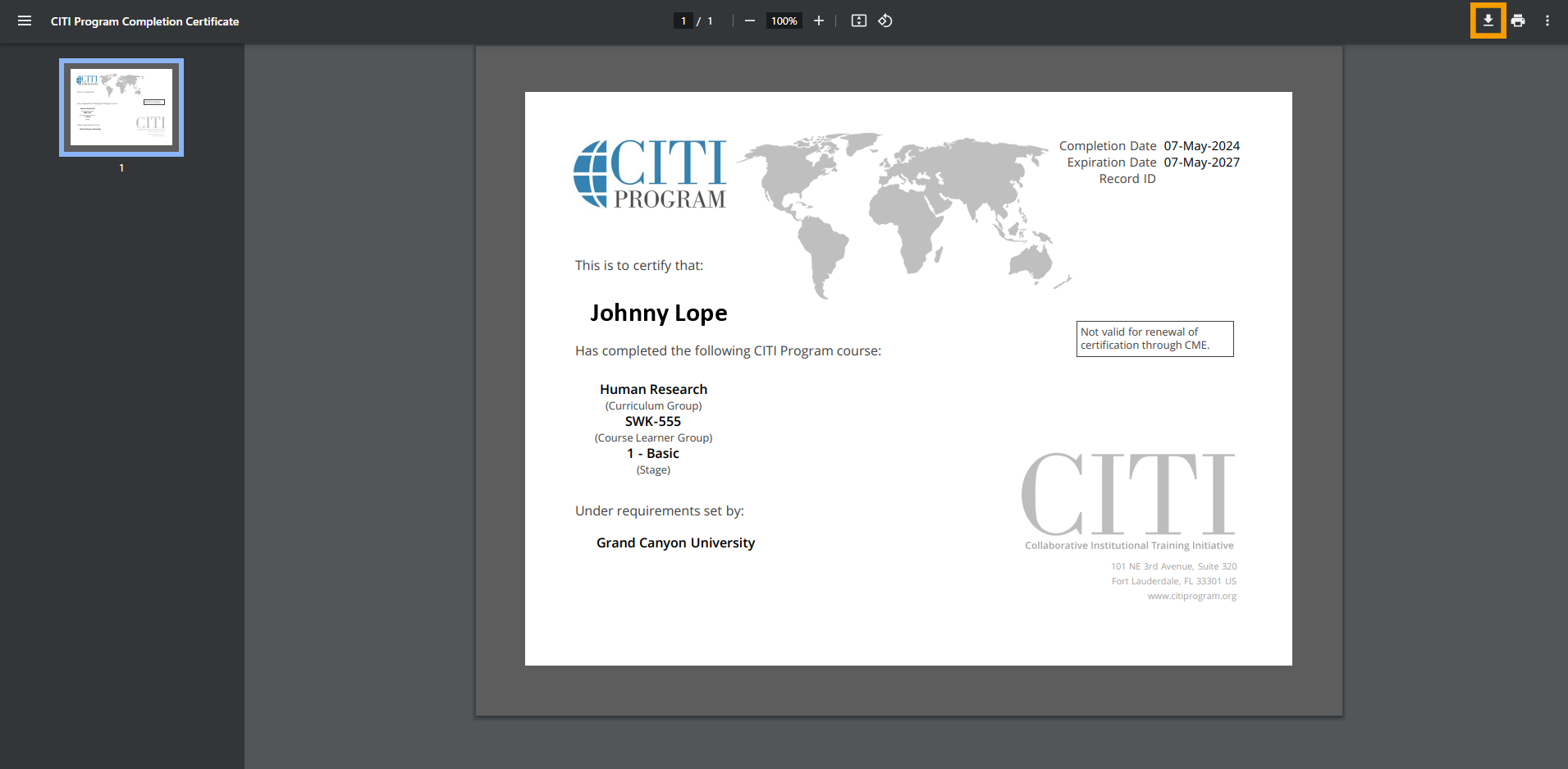The image size is (1568, 769).
Task: Click the 'Under requirements set by:' line
Action: (660, 510)
